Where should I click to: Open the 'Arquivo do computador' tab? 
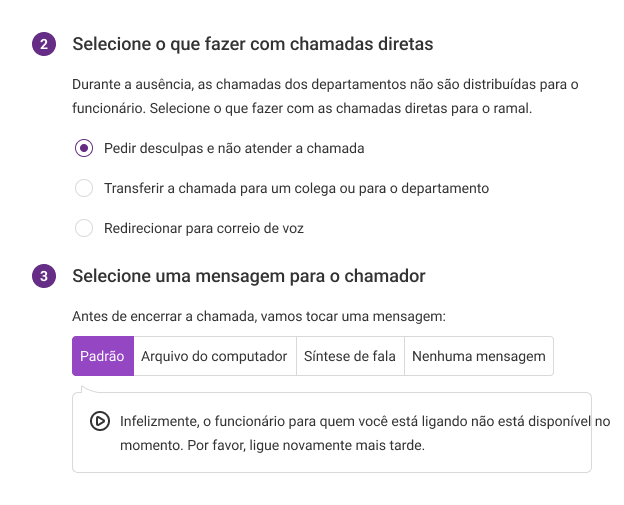click(x=215, y=356)
